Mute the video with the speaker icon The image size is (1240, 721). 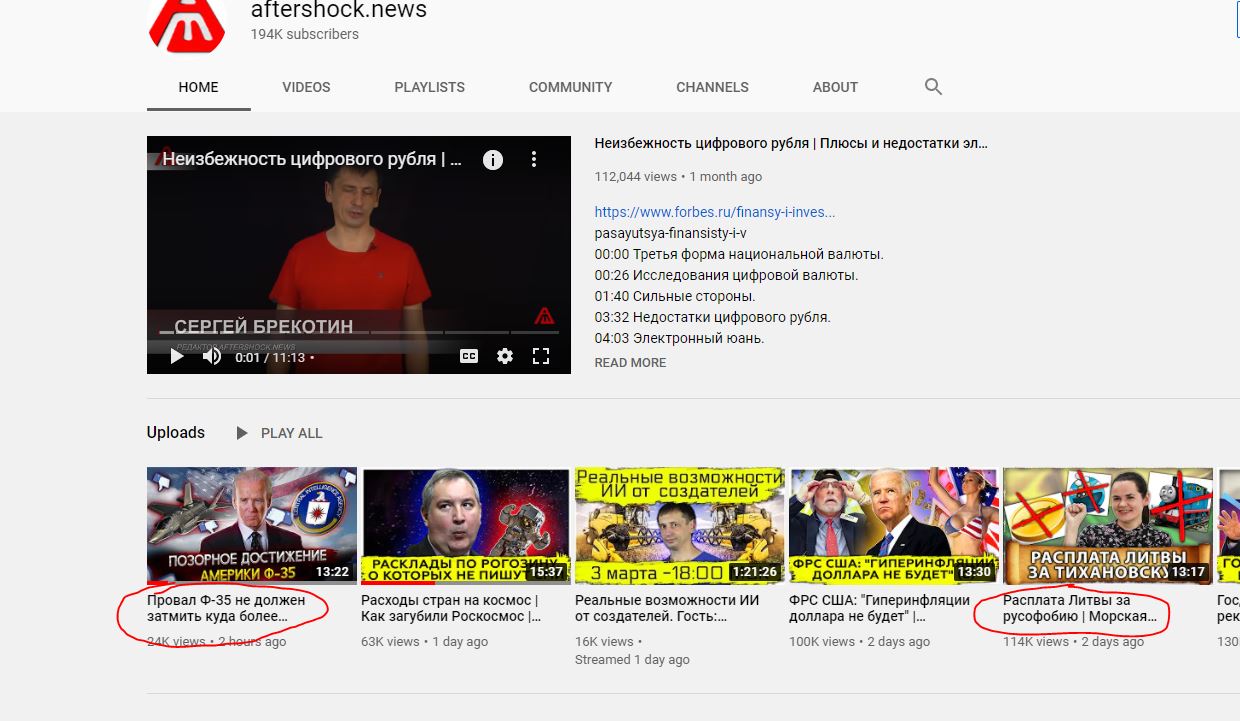[212, 356]
